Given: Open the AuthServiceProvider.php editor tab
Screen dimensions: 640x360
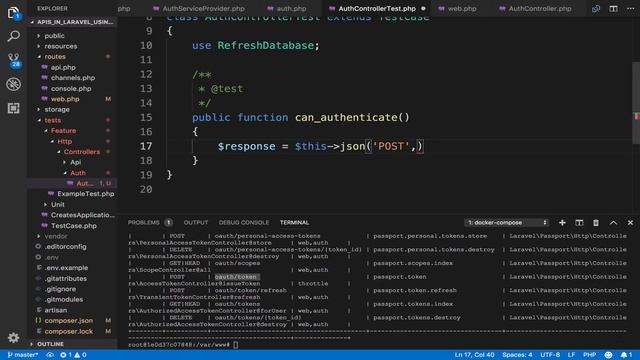Looking at the screenshot, I should coord(199,9).
